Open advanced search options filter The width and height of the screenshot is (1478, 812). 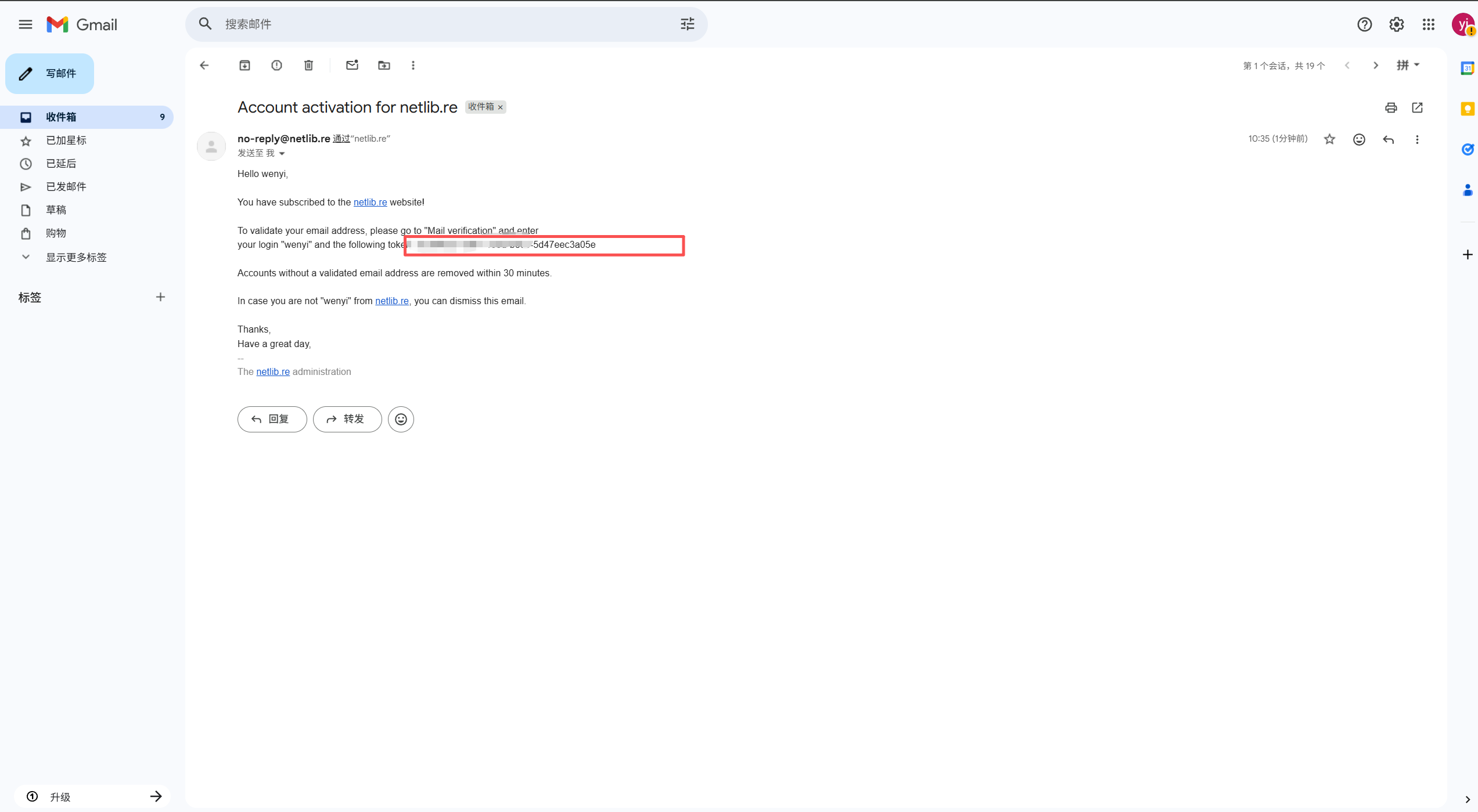coord(687,24)
